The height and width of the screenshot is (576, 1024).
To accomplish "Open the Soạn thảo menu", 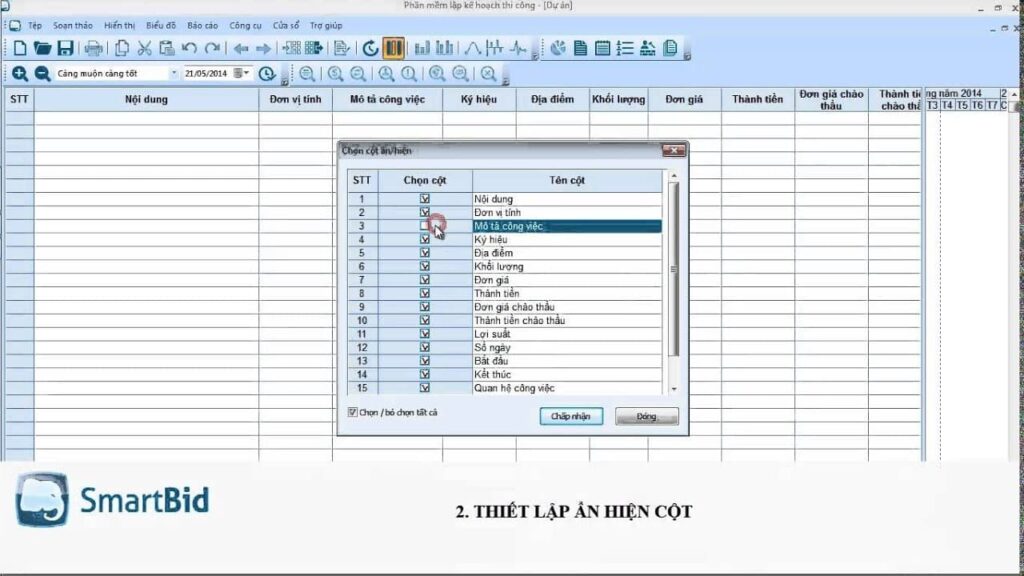I will [73, 25].
